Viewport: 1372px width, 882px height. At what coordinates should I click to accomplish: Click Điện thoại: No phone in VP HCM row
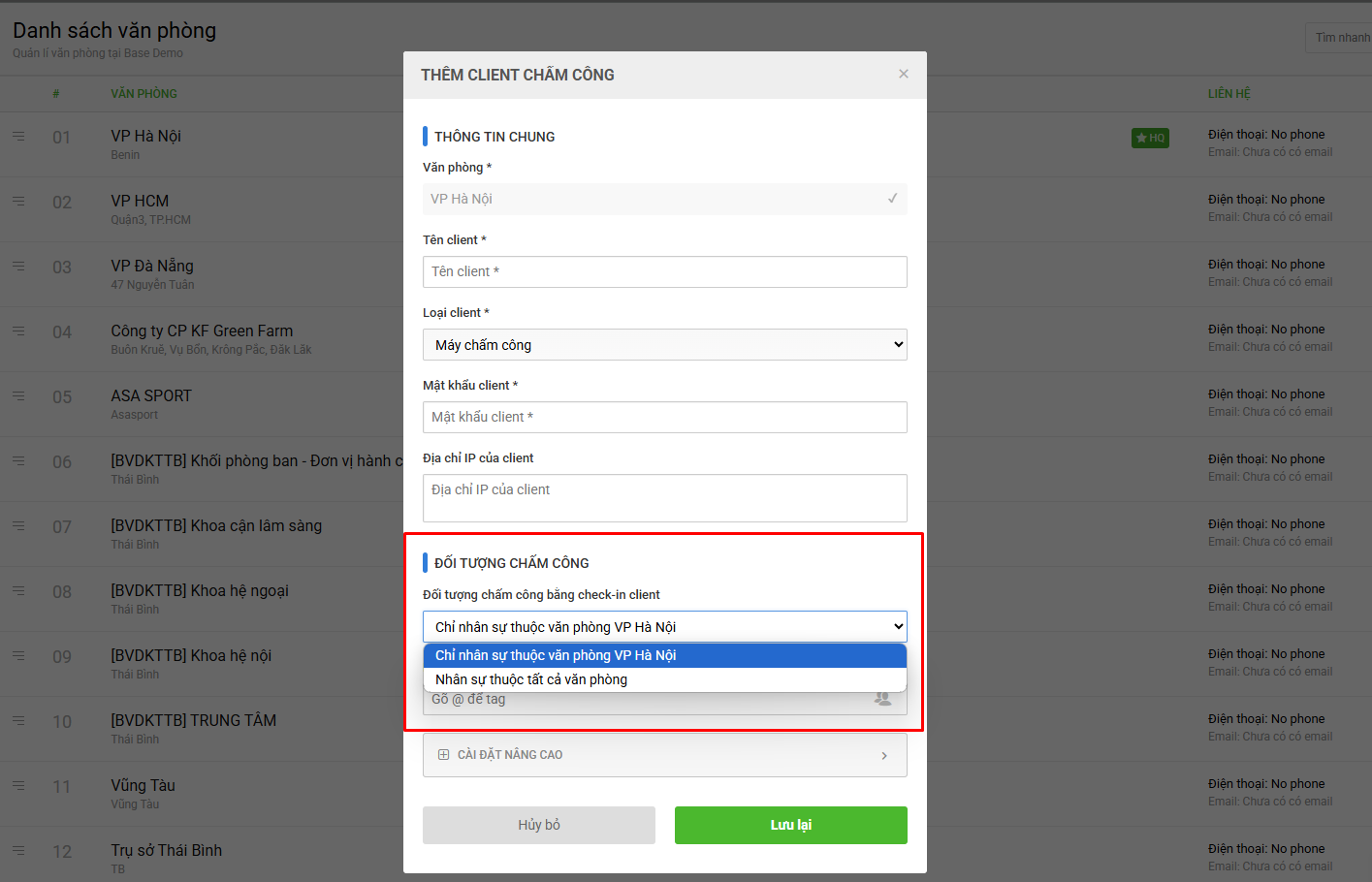click(x=1266, y=200)
